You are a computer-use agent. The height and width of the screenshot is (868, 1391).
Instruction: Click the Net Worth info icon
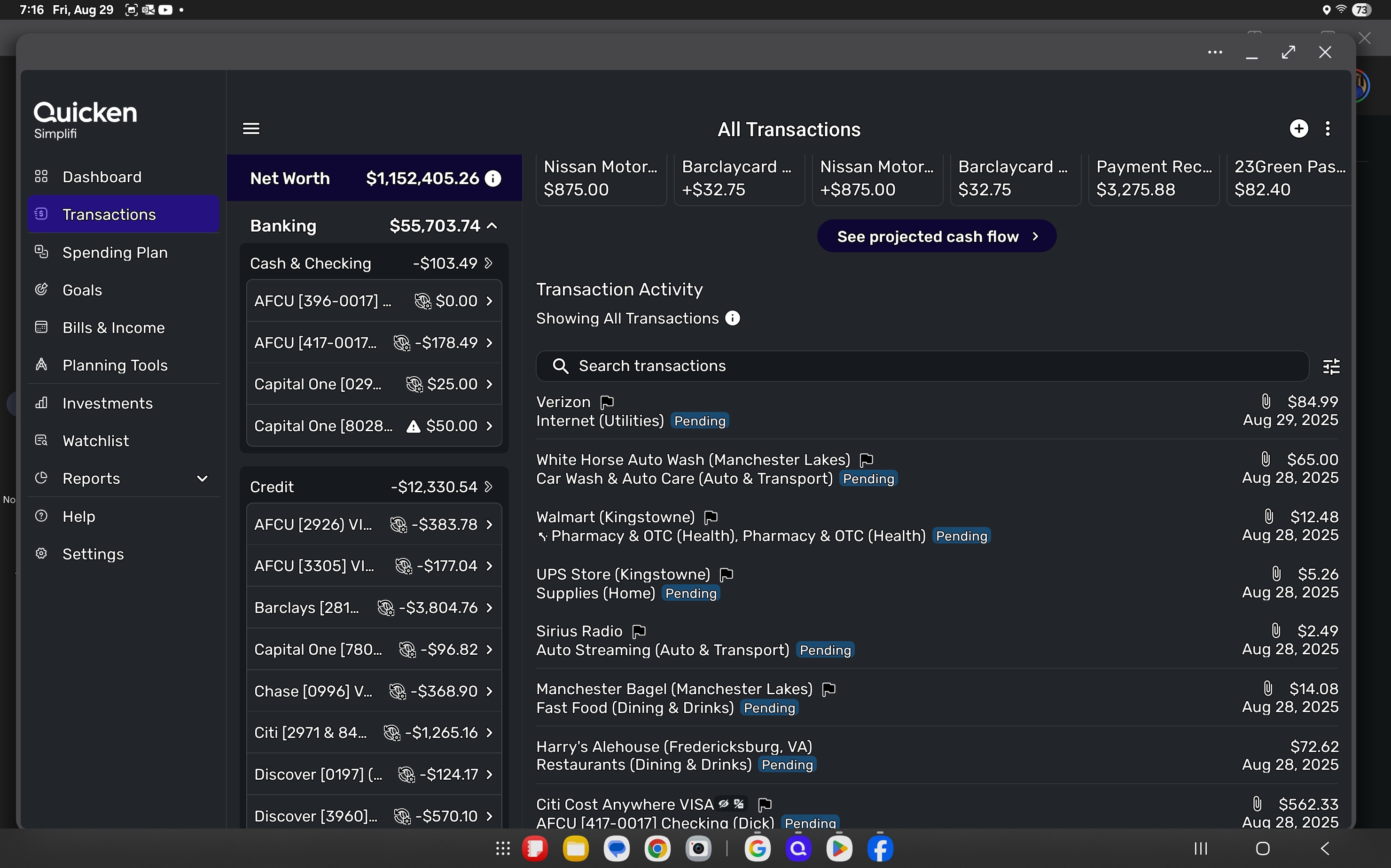[x=493, y=178]
